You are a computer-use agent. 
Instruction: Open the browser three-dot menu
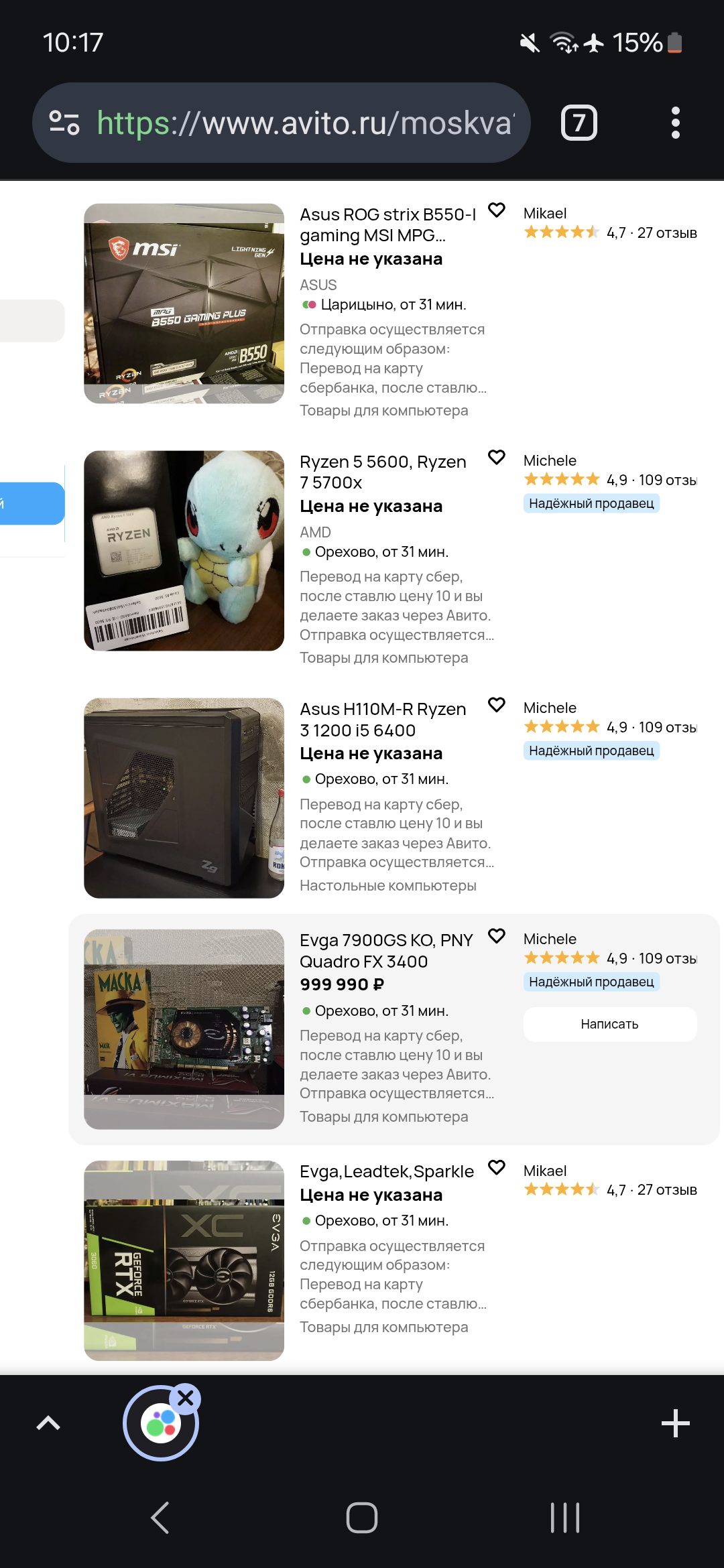pos(675,123)
